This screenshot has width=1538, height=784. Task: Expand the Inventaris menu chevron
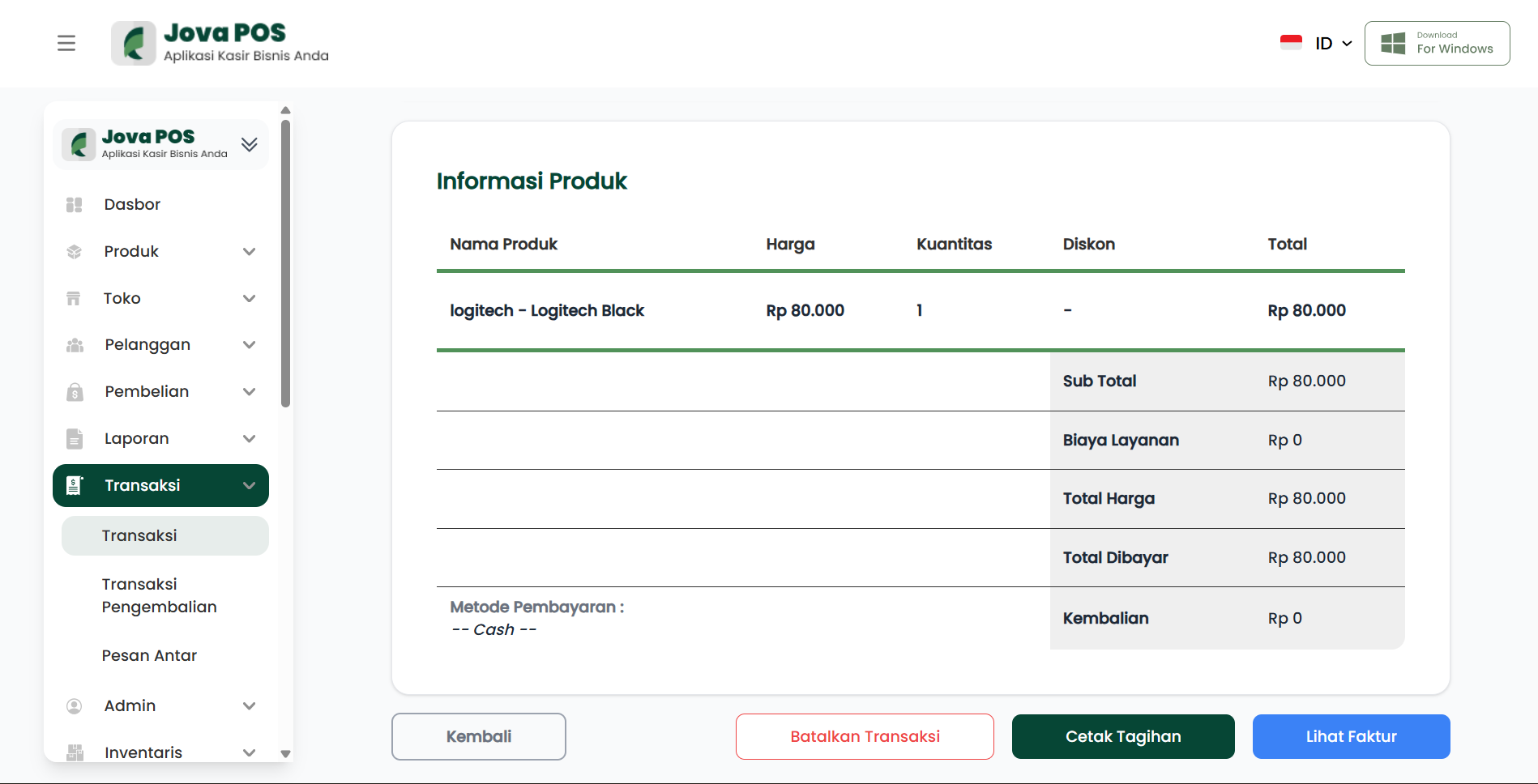pos(249,752)
